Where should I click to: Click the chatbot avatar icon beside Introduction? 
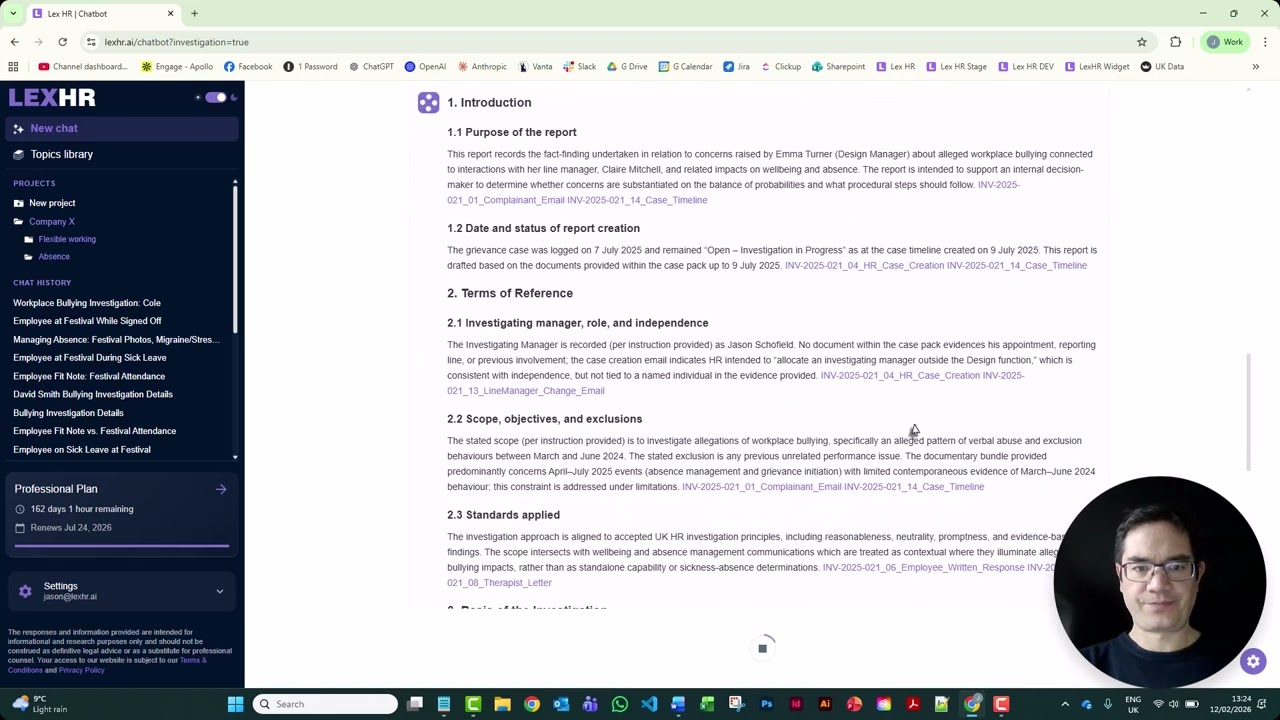pos(428,102)
